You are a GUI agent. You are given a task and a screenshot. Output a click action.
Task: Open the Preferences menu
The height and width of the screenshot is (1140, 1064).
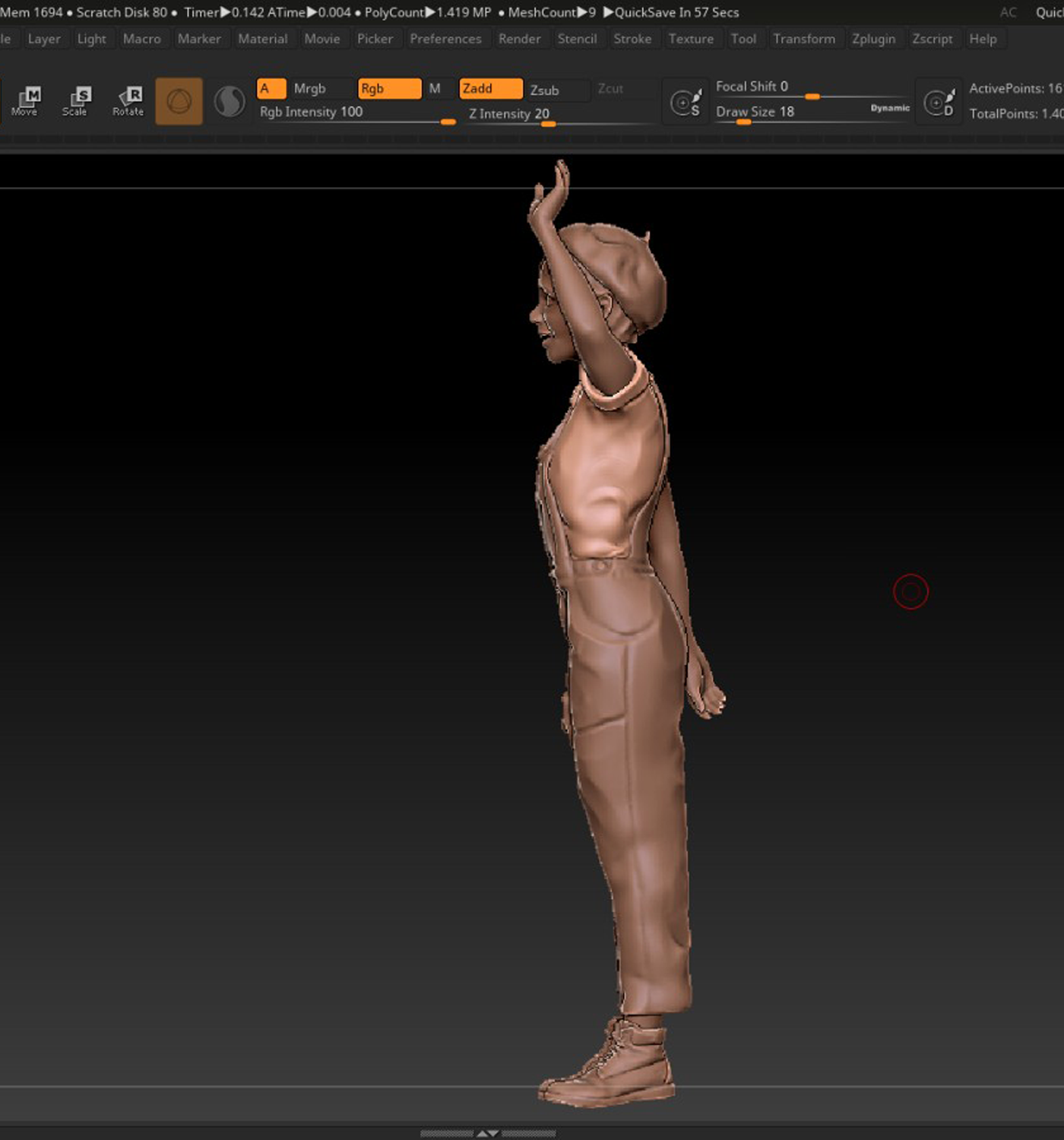click(x=446, y=39)
